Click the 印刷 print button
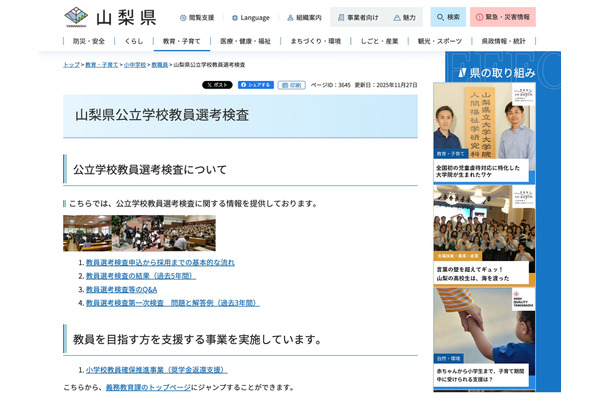The height and width of the screenshot is (400, 600). [292, 85]
